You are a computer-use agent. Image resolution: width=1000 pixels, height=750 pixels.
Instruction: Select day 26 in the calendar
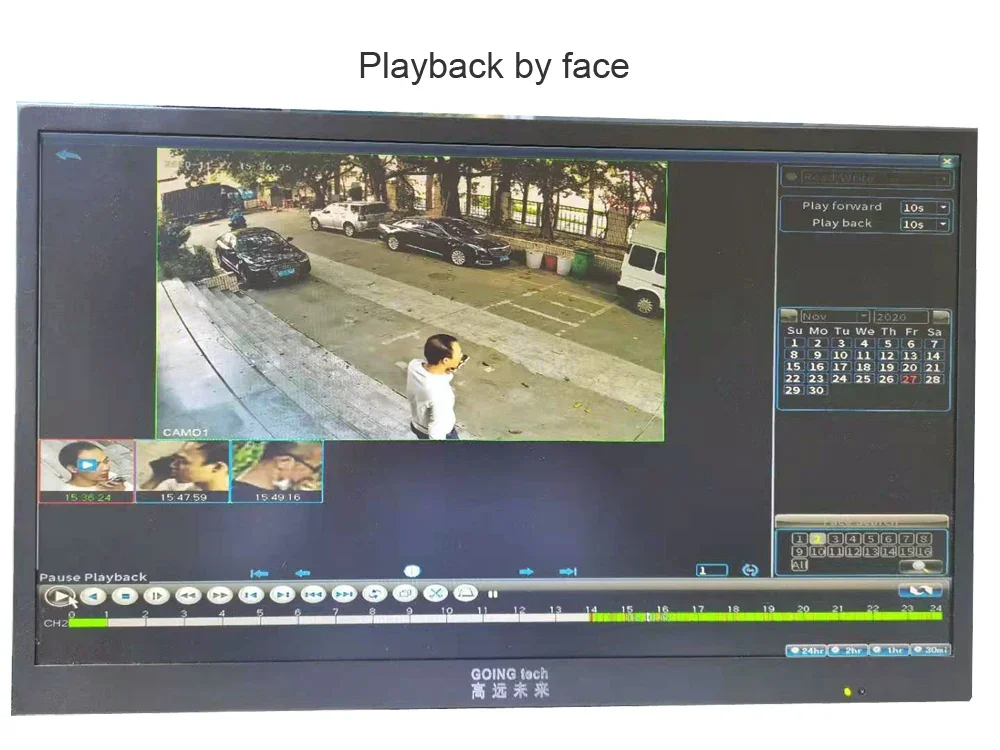pyautogui.click(x=886, y=379)
